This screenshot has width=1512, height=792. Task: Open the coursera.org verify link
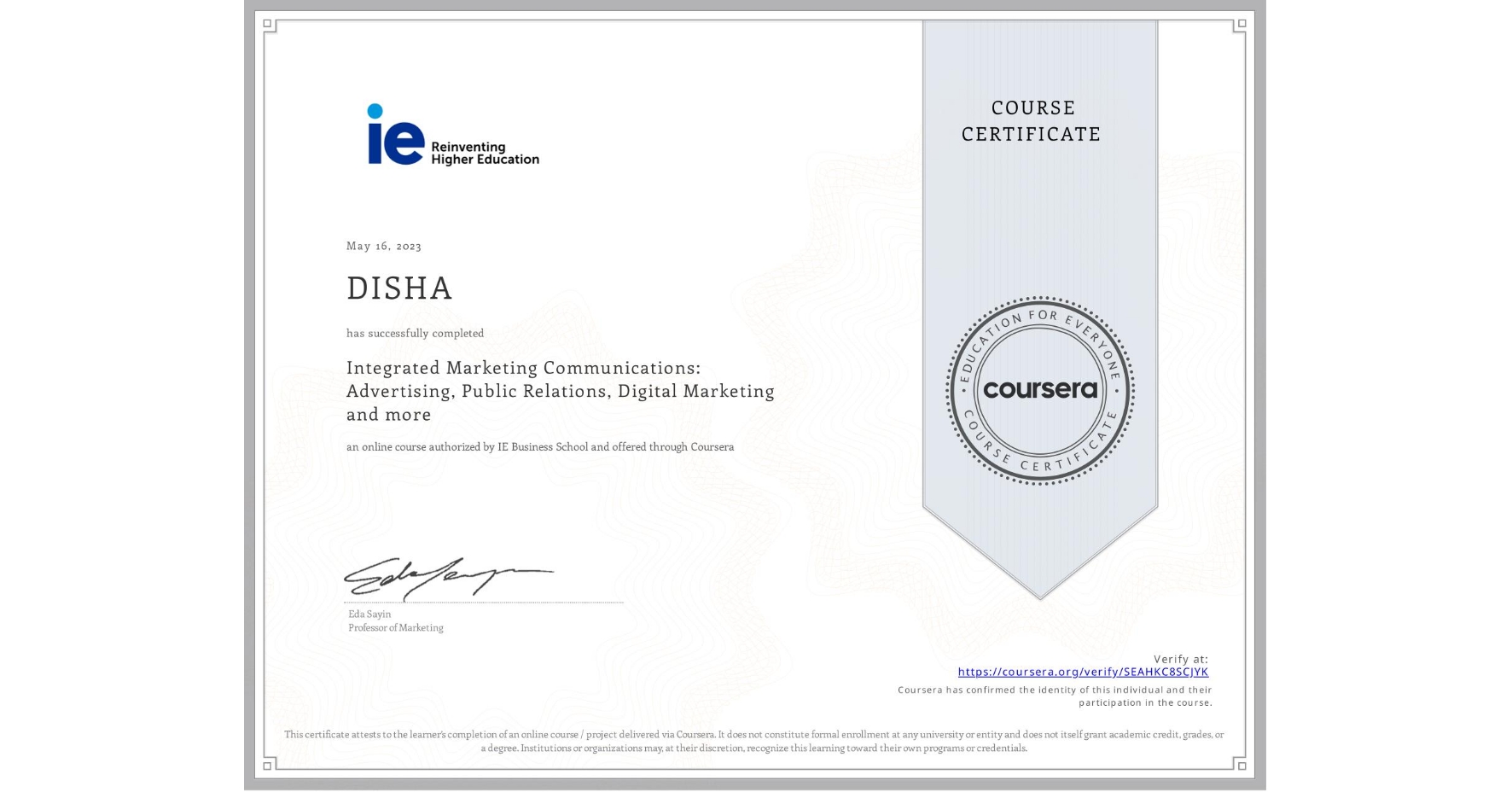[1083, 672]
